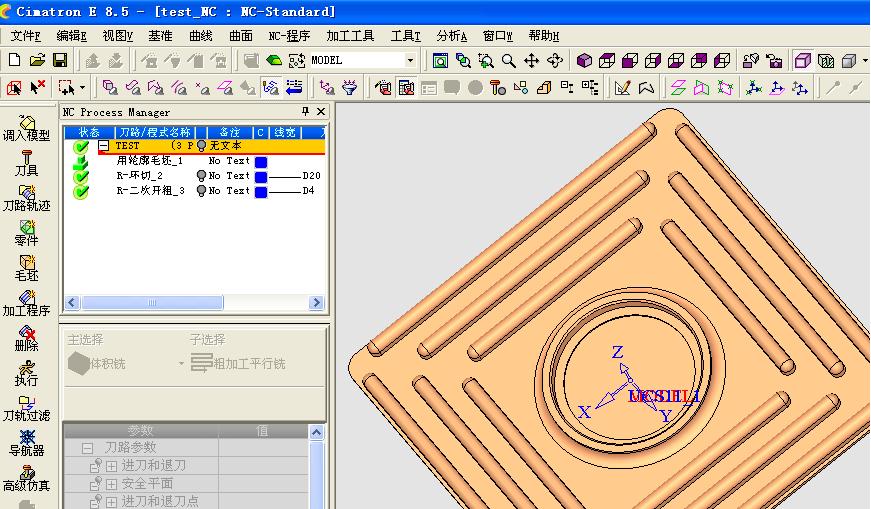Viewport: 871px width, 509px height.
Task: Zoom to fit all with toolbar icon
Action: 440,60
